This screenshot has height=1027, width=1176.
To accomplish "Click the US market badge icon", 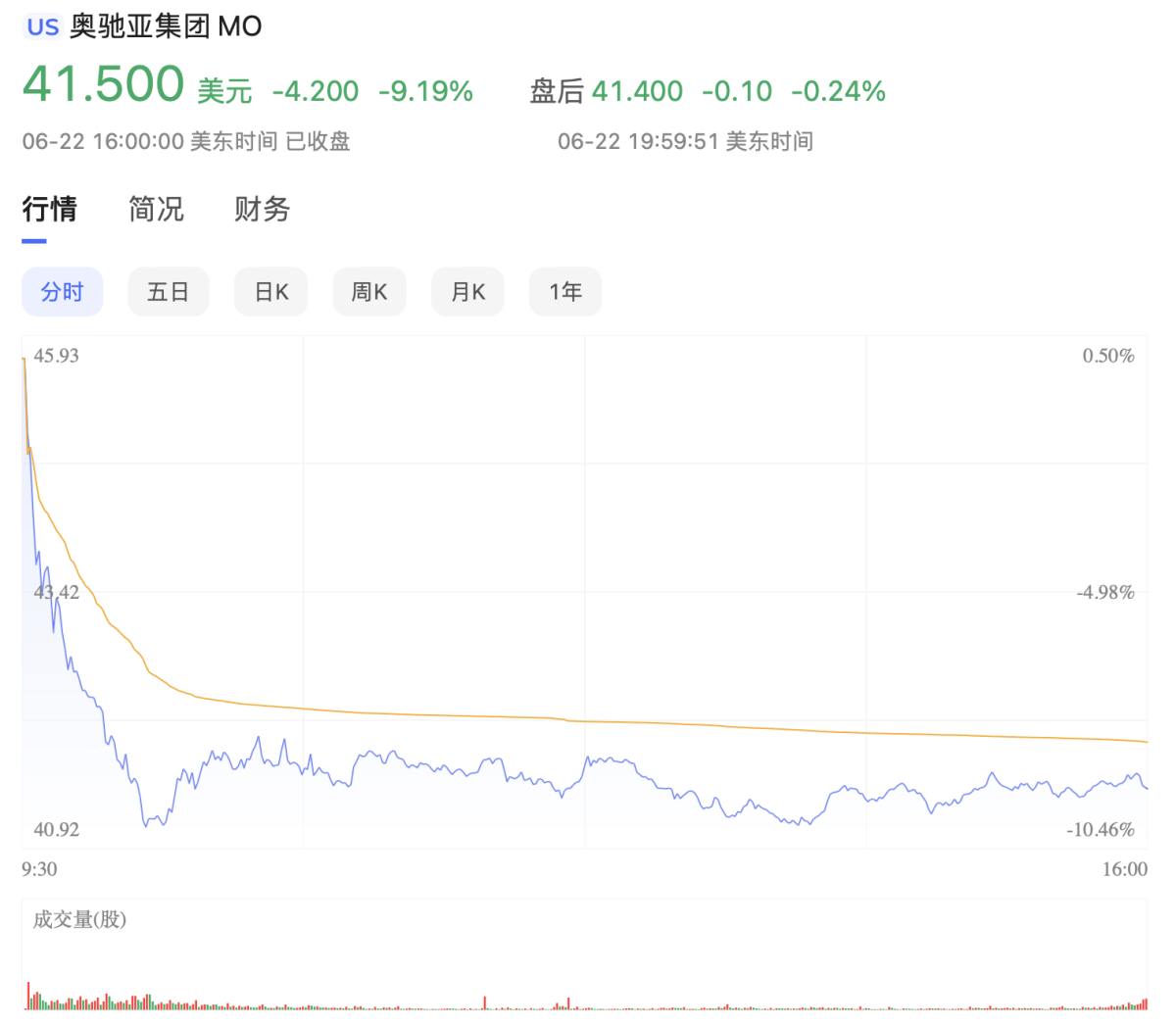I will pyautogui.click(x=42, y=25).
